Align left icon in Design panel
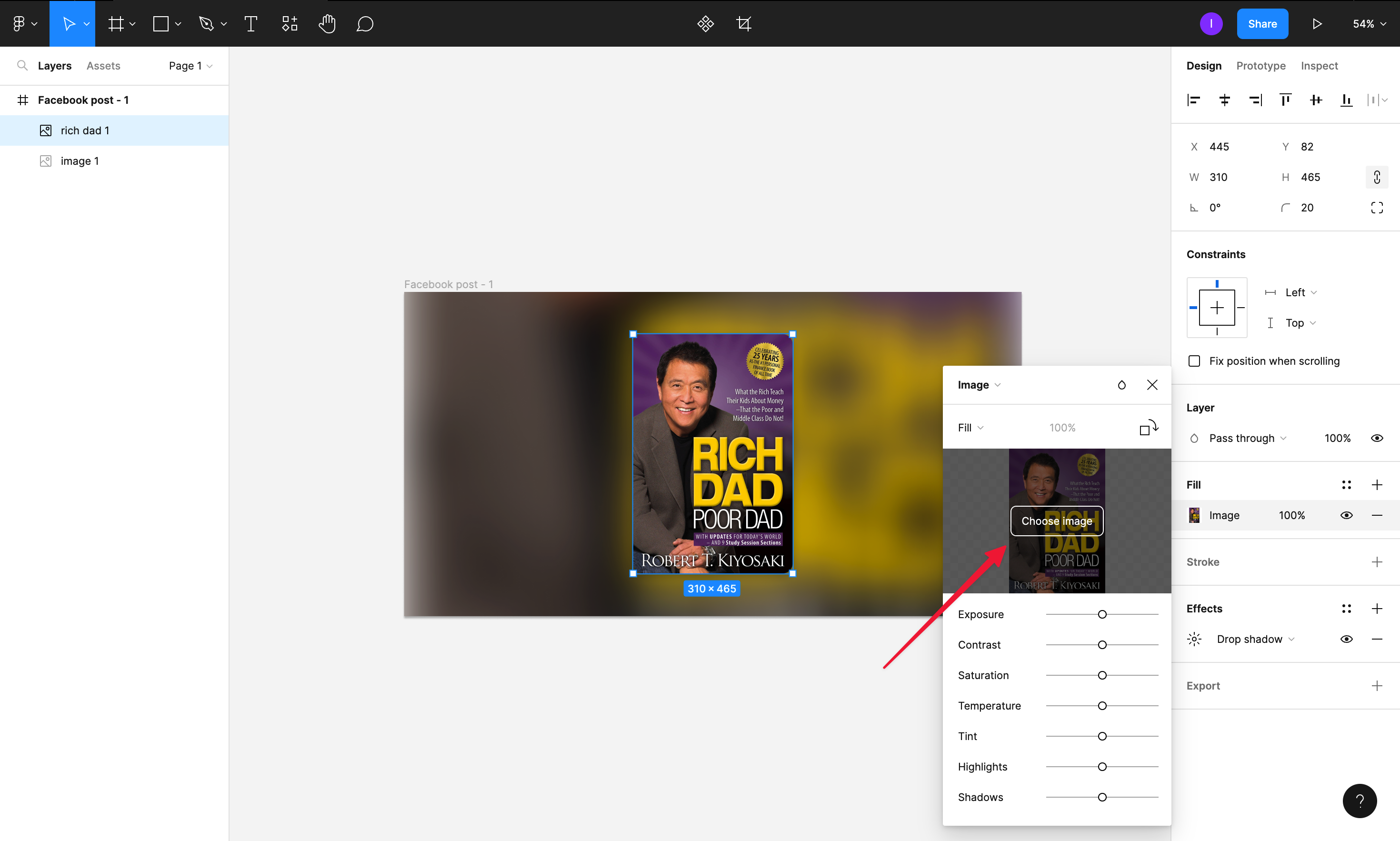Screen dimensions: 1400x841 click(1193, 100)
